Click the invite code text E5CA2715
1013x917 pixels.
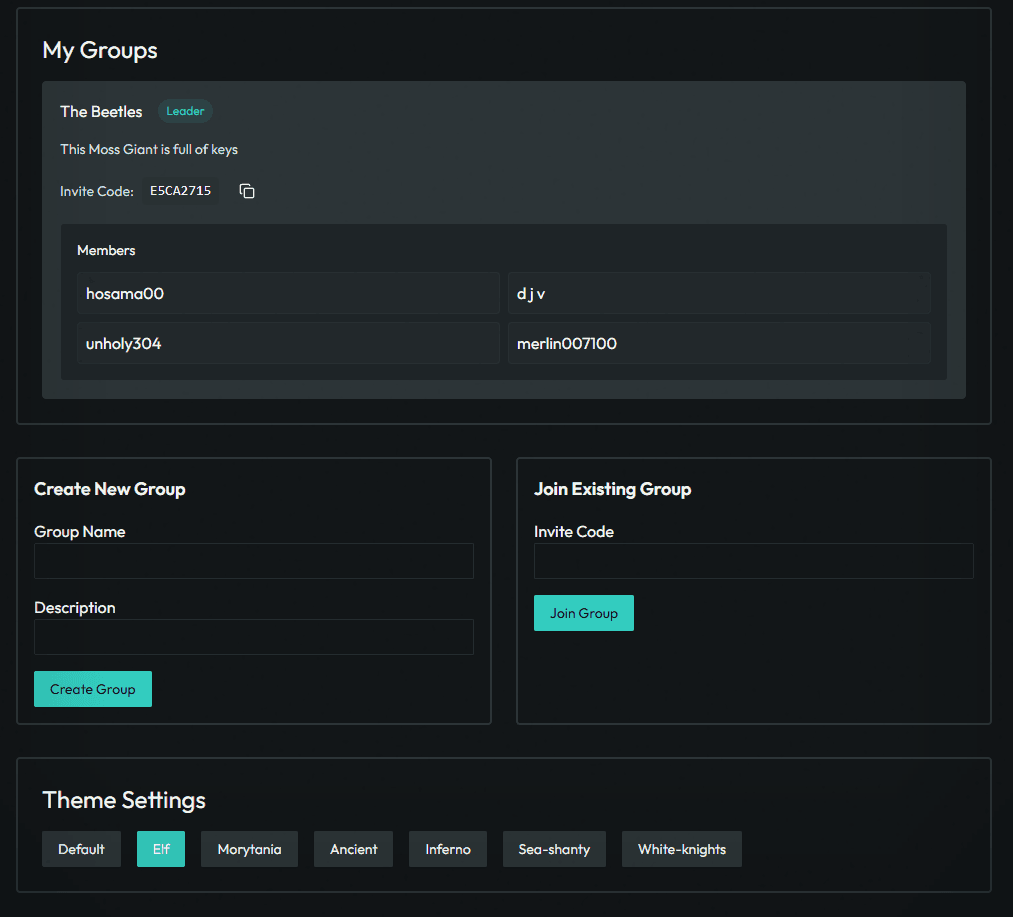[181, 191]
